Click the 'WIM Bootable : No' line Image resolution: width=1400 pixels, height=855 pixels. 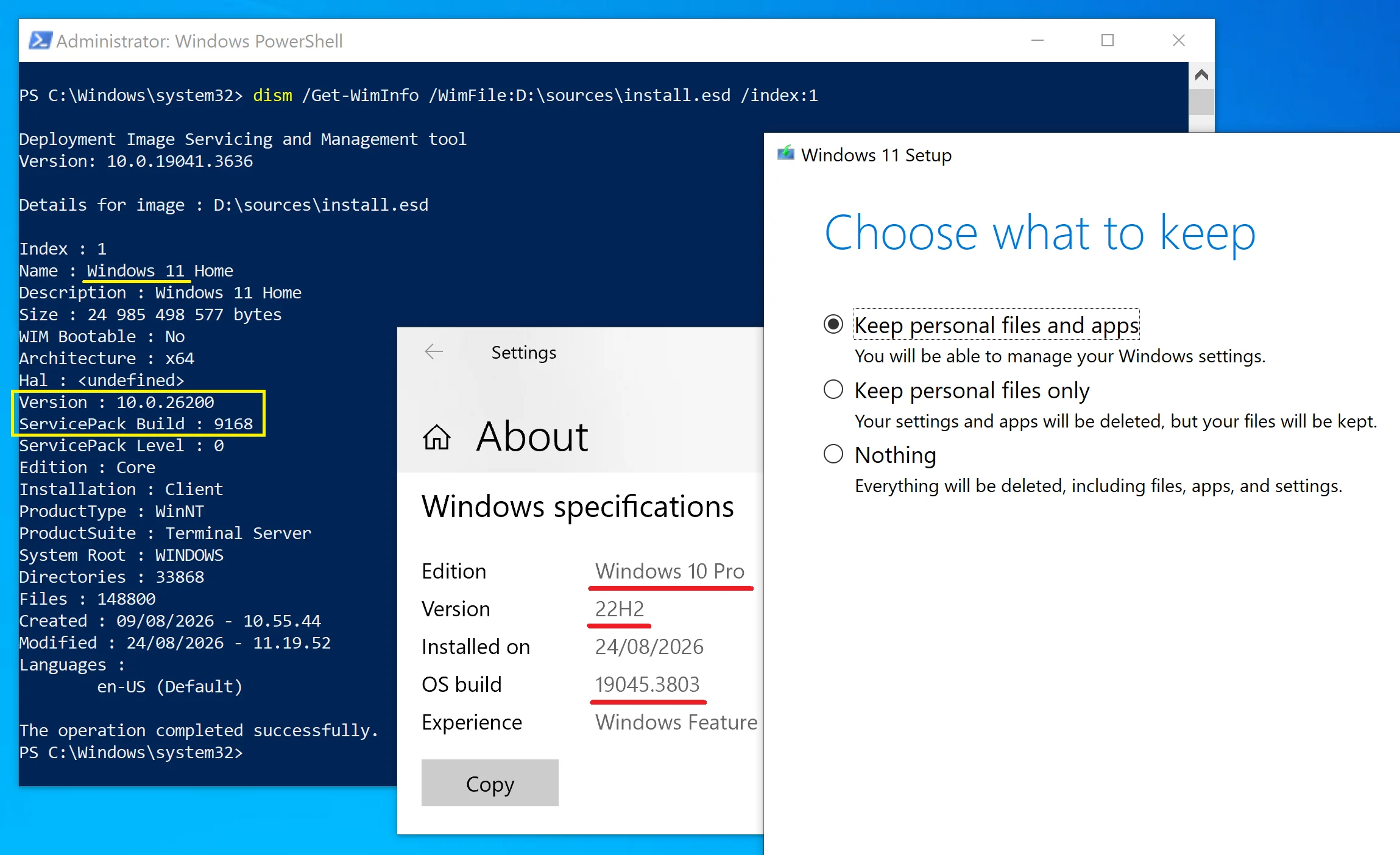pos(102,337)
